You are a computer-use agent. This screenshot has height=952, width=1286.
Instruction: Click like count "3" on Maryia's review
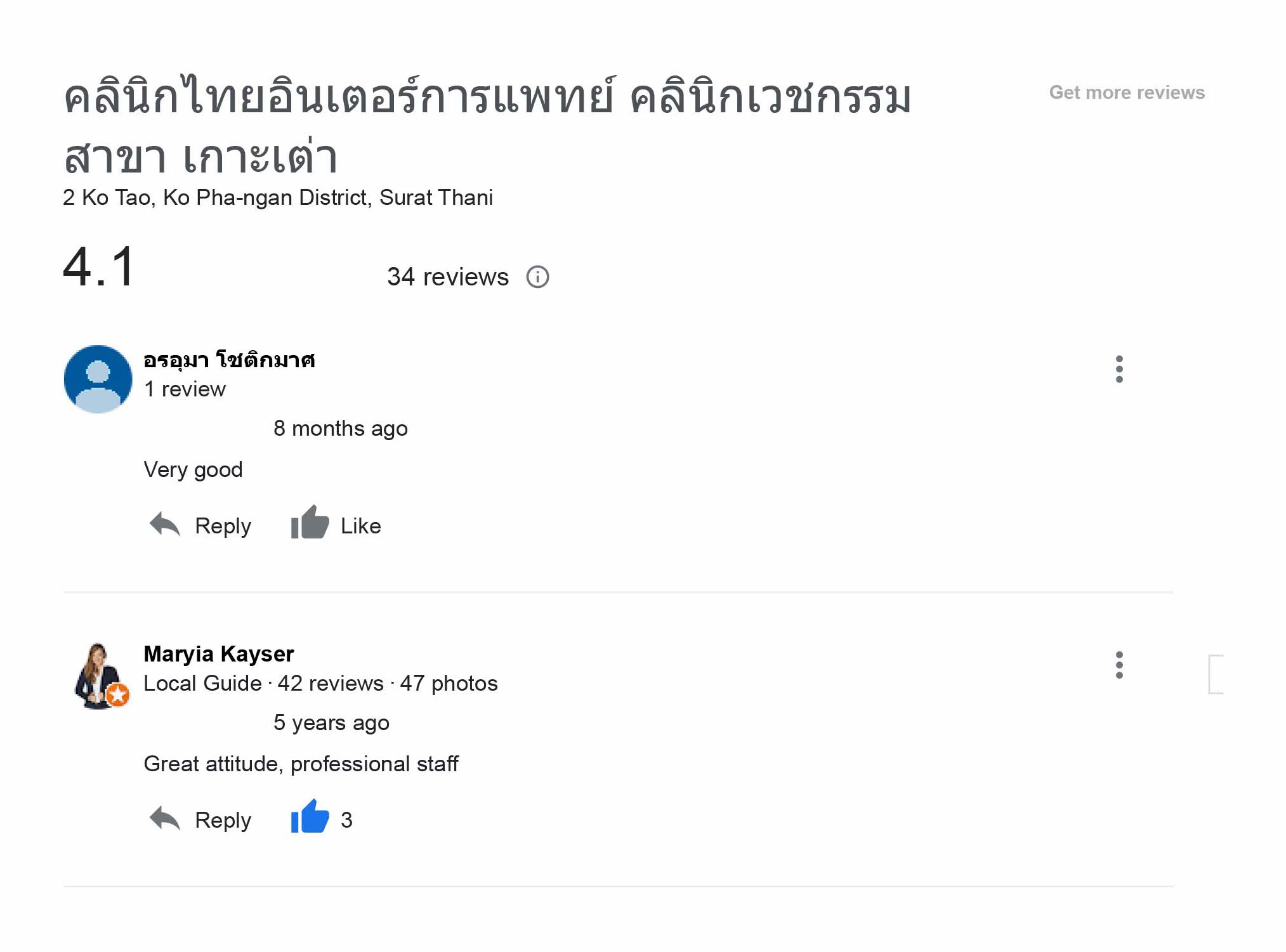[346, 820]
